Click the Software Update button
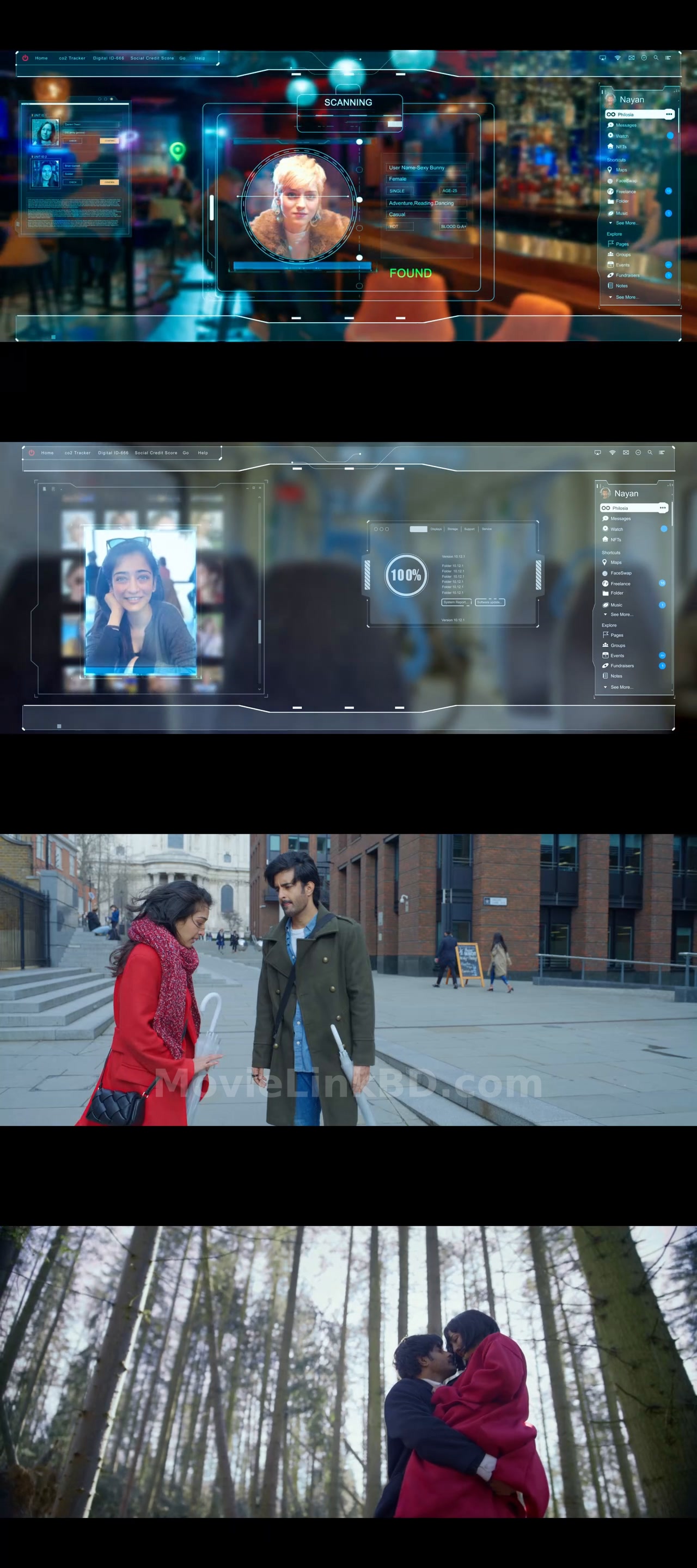This screenshot has height=1568, width=697. pyautogui.click(x=490, y=602)
